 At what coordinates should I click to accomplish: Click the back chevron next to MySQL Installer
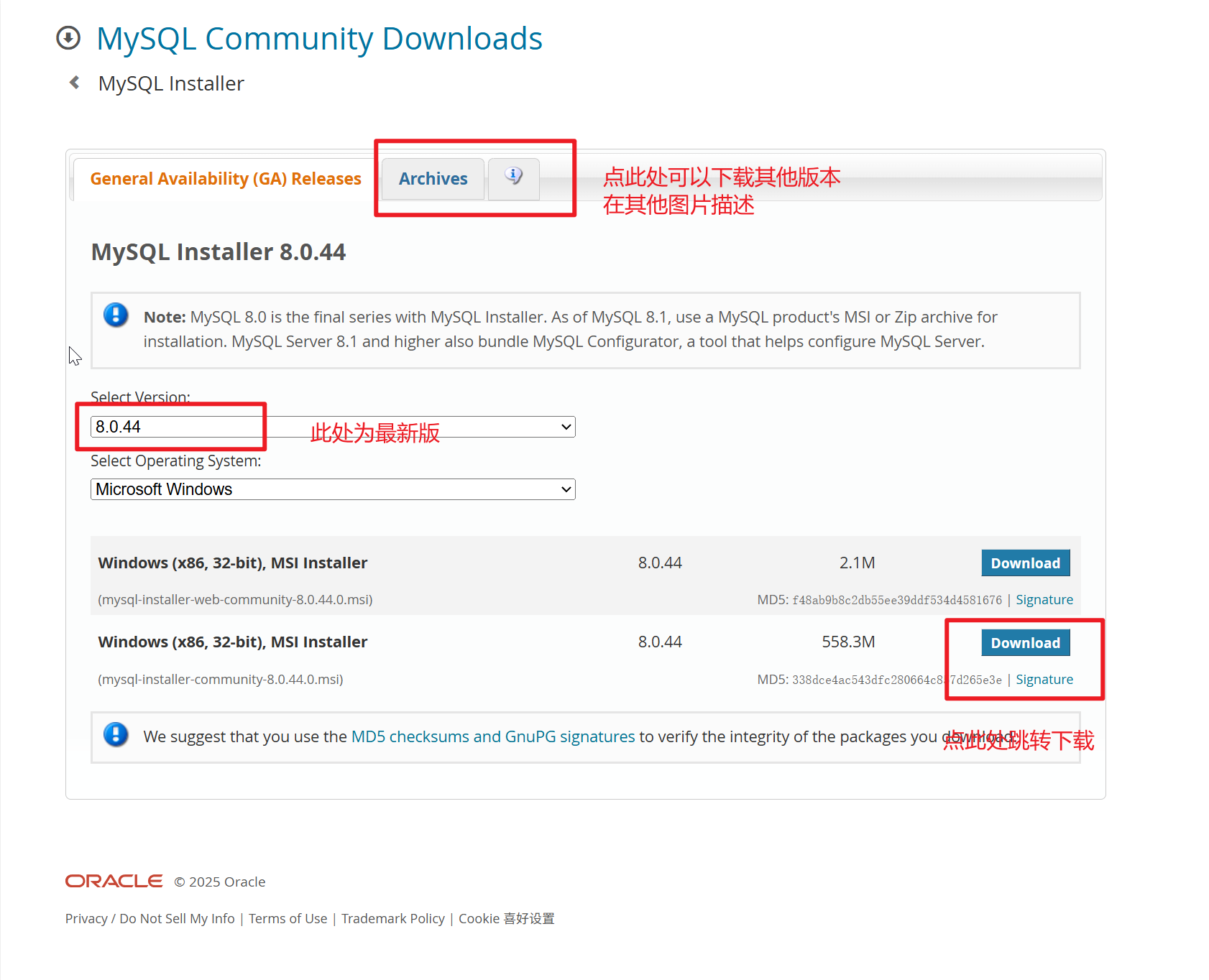74,83
